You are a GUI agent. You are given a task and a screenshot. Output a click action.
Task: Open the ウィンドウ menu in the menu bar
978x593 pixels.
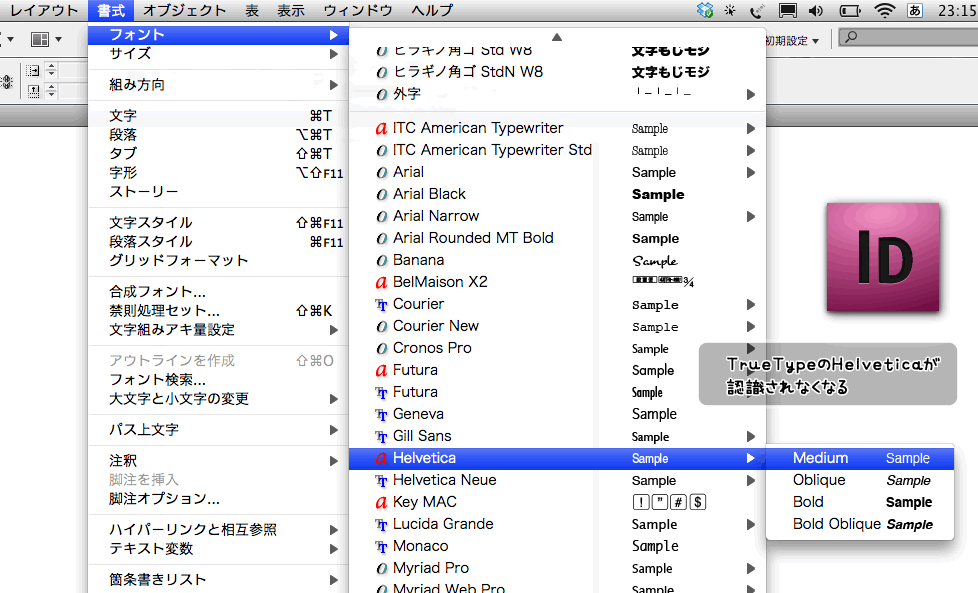[x=358, y=11]
